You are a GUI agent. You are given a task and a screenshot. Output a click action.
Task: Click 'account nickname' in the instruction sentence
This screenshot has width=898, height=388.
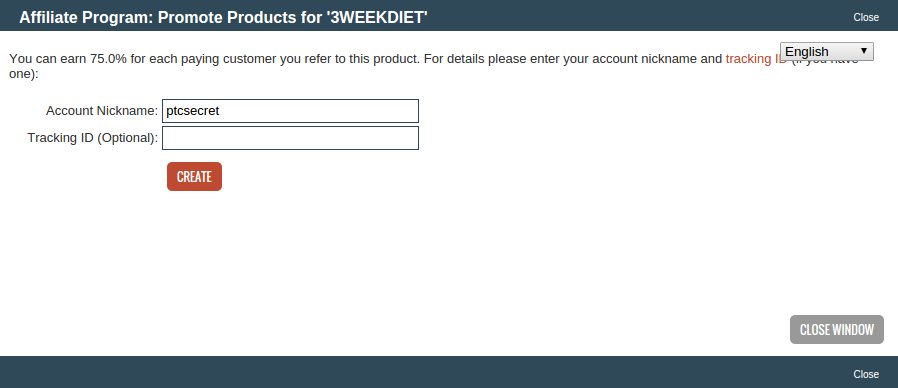(x=644, y=59)
